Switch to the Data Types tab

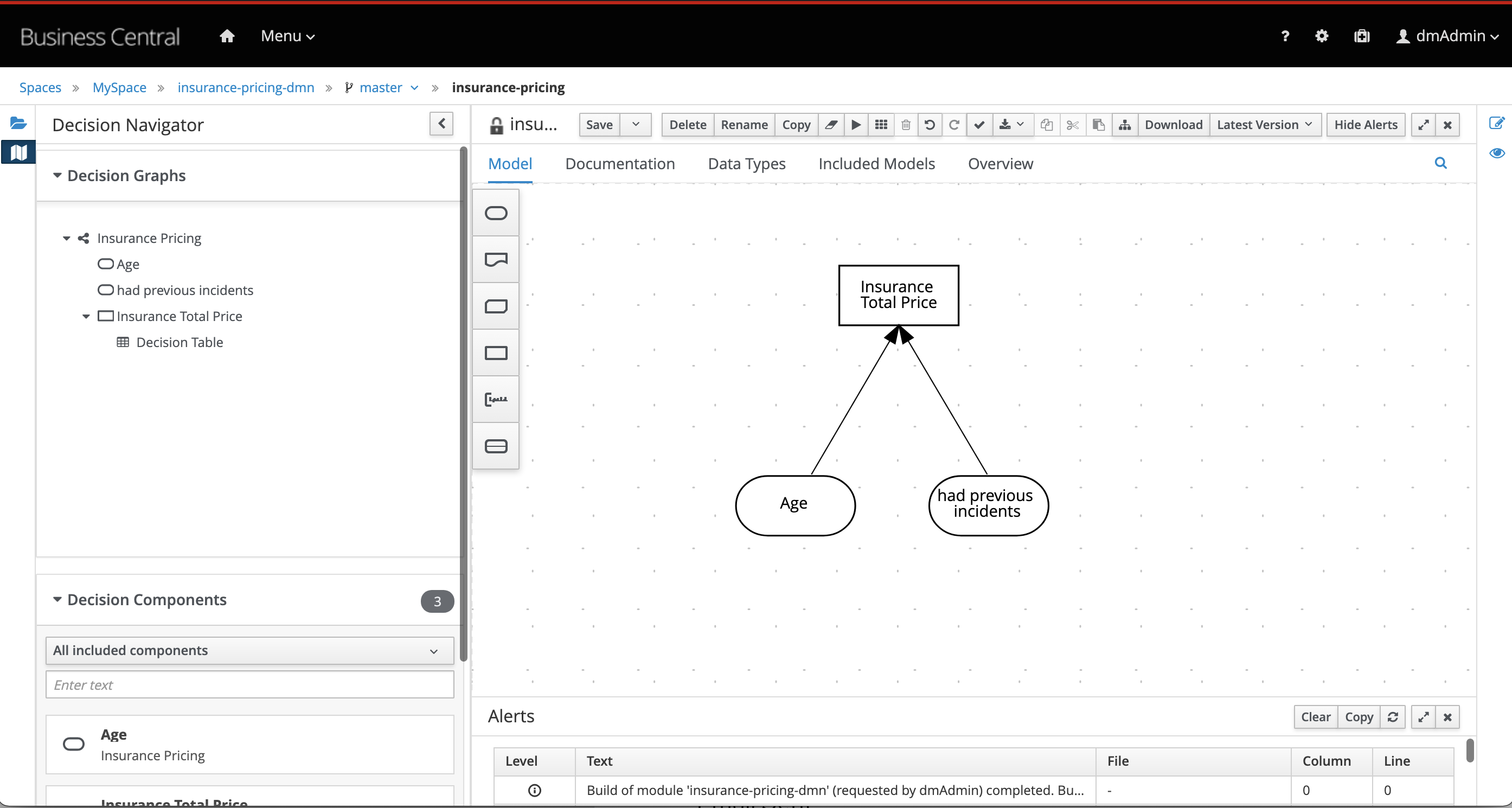click(746, 164)
